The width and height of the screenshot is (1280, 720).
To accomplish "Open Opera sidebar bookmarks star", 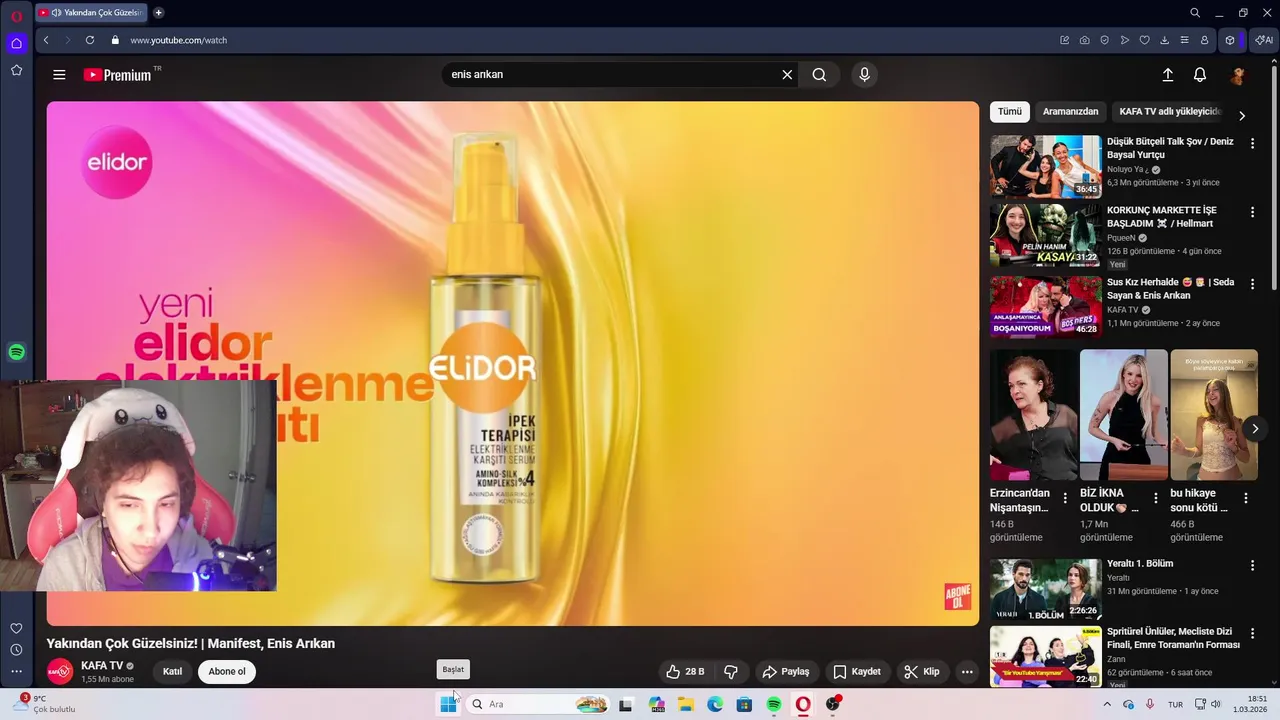I will point(16,70).
